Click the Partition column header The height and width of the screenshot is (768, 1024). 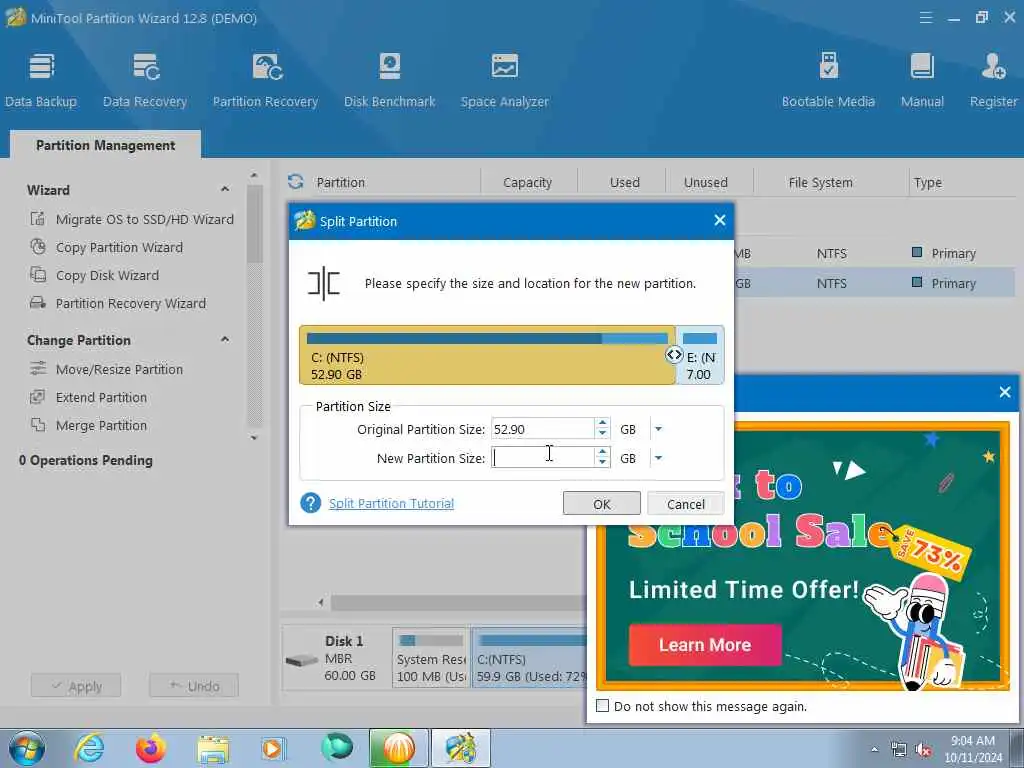[x=341, y=183]
